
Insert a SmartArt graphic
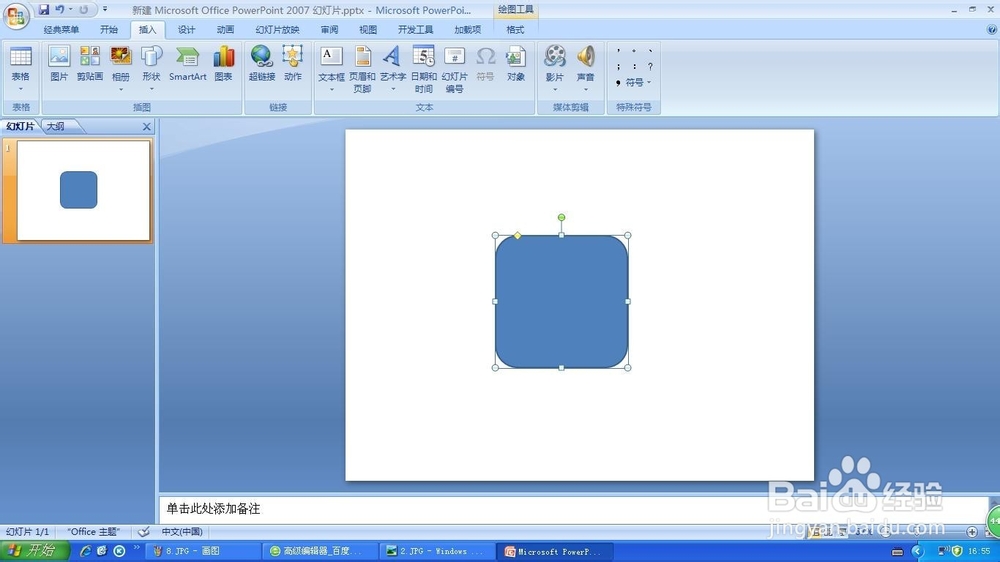188,64
